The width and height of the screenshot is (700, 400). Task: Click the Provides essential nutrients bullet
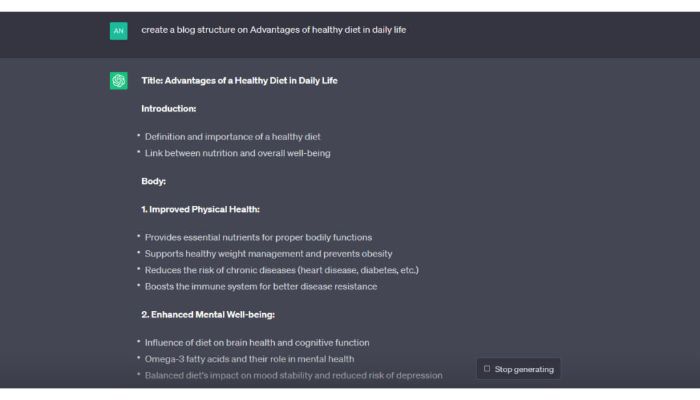coord(258,238)
